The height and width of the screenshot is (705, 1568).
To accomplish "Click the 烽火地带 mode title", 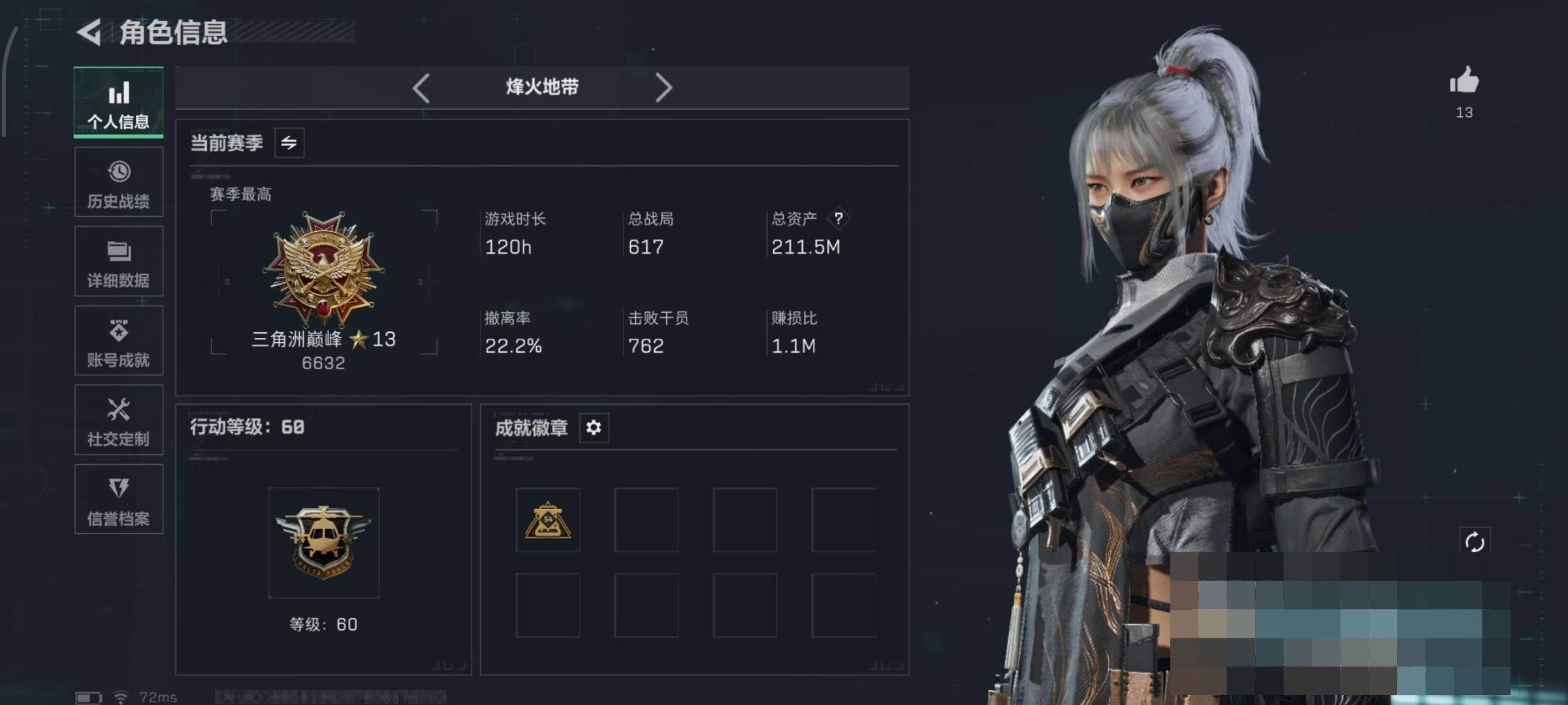I will [543, 87].
